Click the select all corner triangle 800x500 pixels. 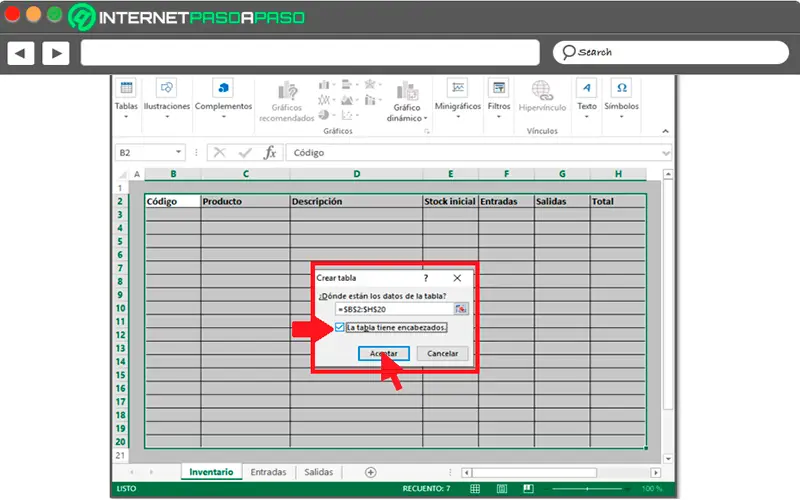tap(122, 174)
